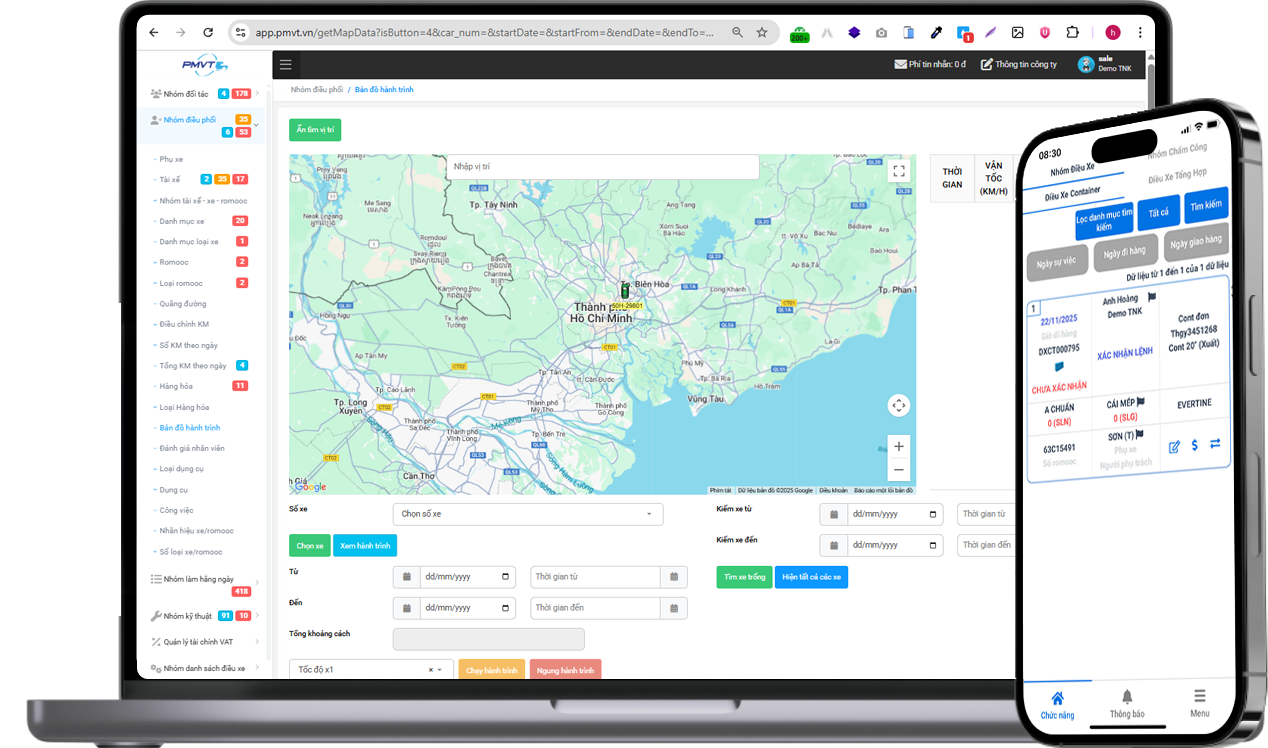Viewport: 1268px width, 748px height.
Task: Tap the dollar icon on phone card
Action: click(x=1195, y=445)
